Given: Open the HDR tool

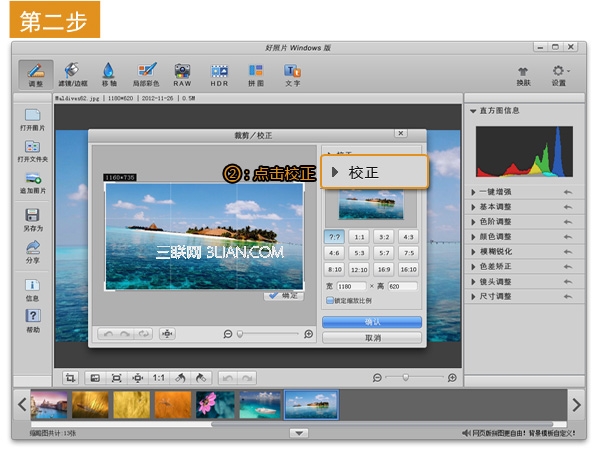Looking at the screenshot, I should click(x=219, y=74).
